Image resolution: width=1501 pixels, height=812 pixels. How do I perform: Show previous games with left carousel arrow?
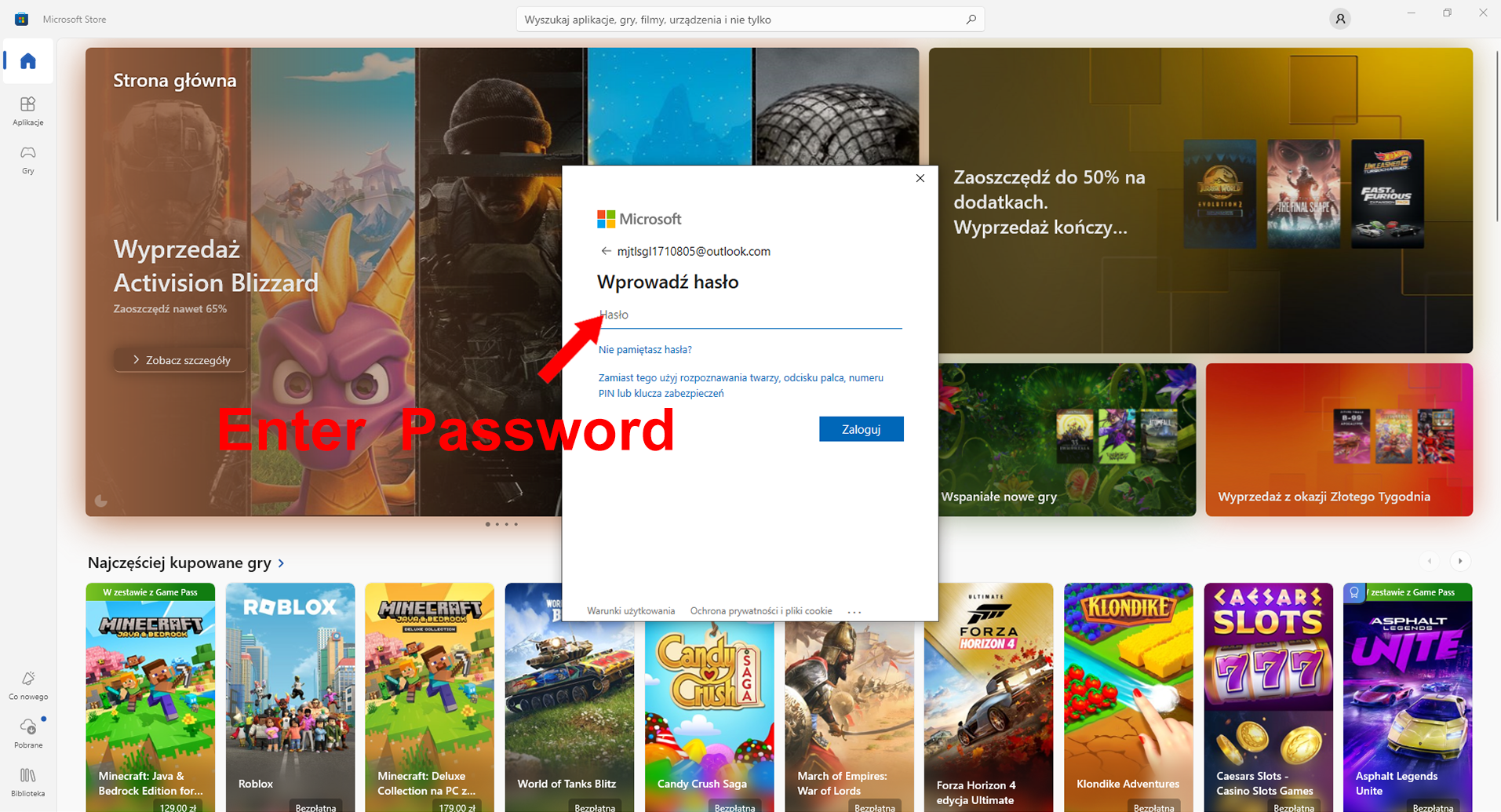click(1430, 561)
